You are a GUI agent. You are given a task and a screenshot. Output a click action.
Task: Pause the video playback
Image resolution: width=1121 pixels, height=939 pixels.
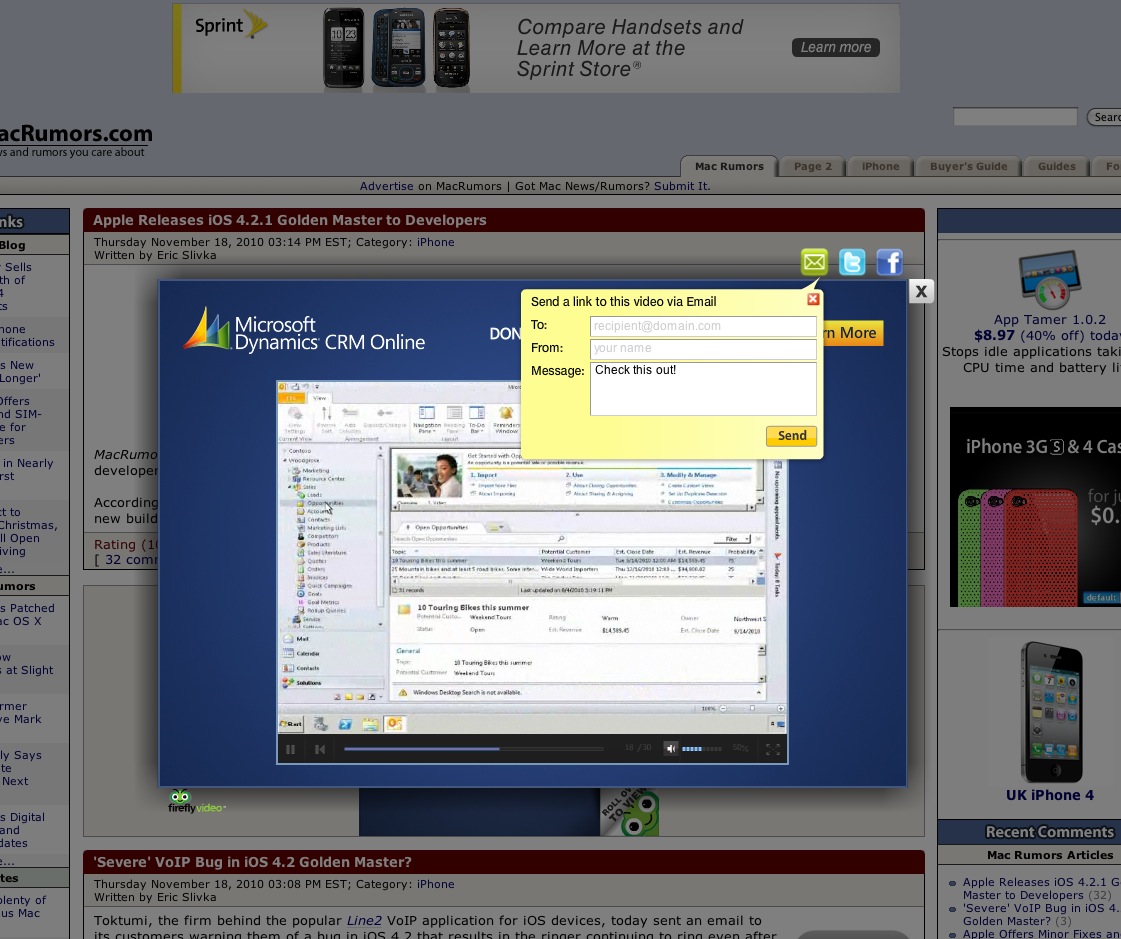click(290, 749)
